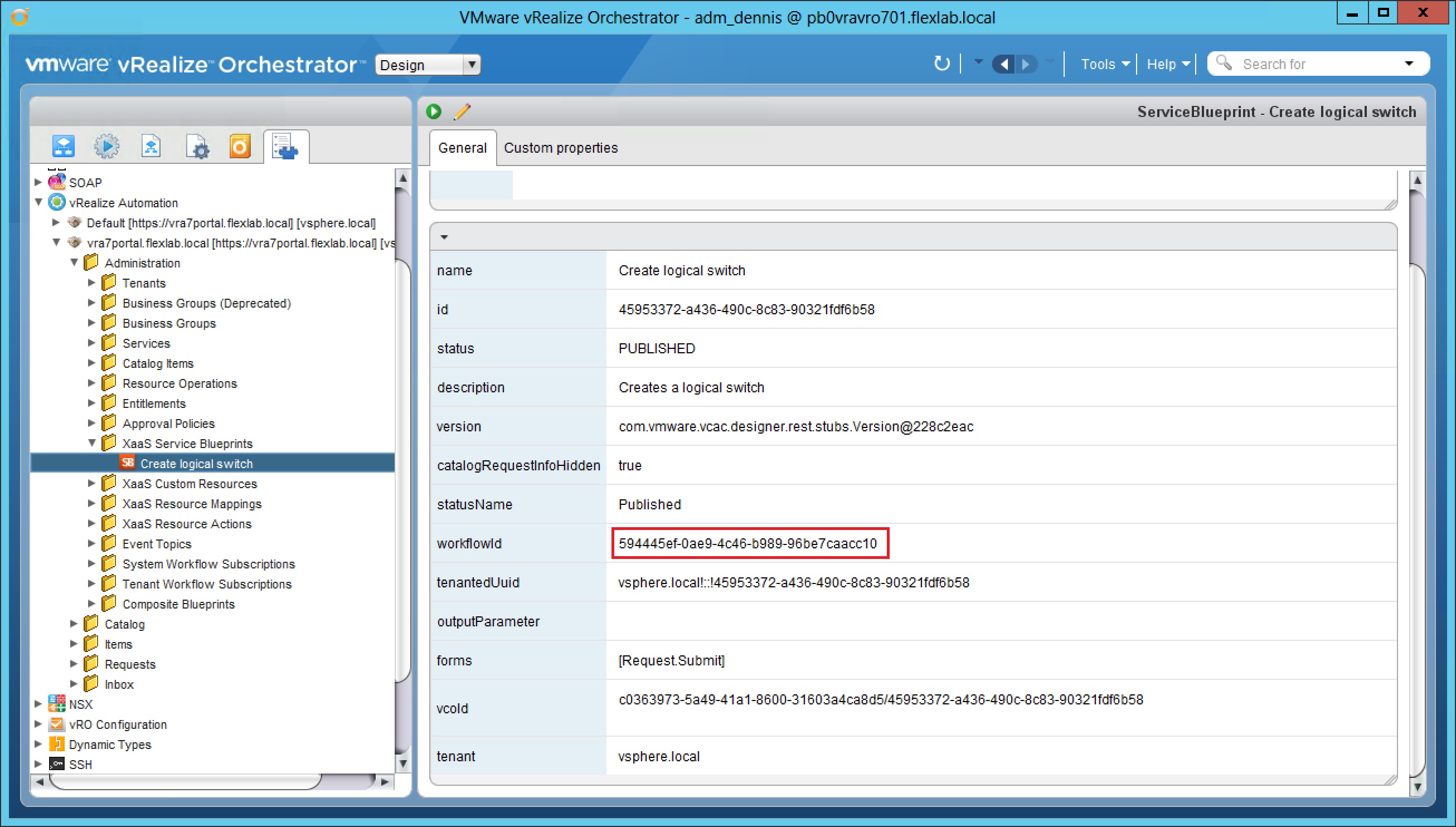Collapse the vRealize Automation tree node
This screenshot has width=1456, height=827.
click(38, 202)
